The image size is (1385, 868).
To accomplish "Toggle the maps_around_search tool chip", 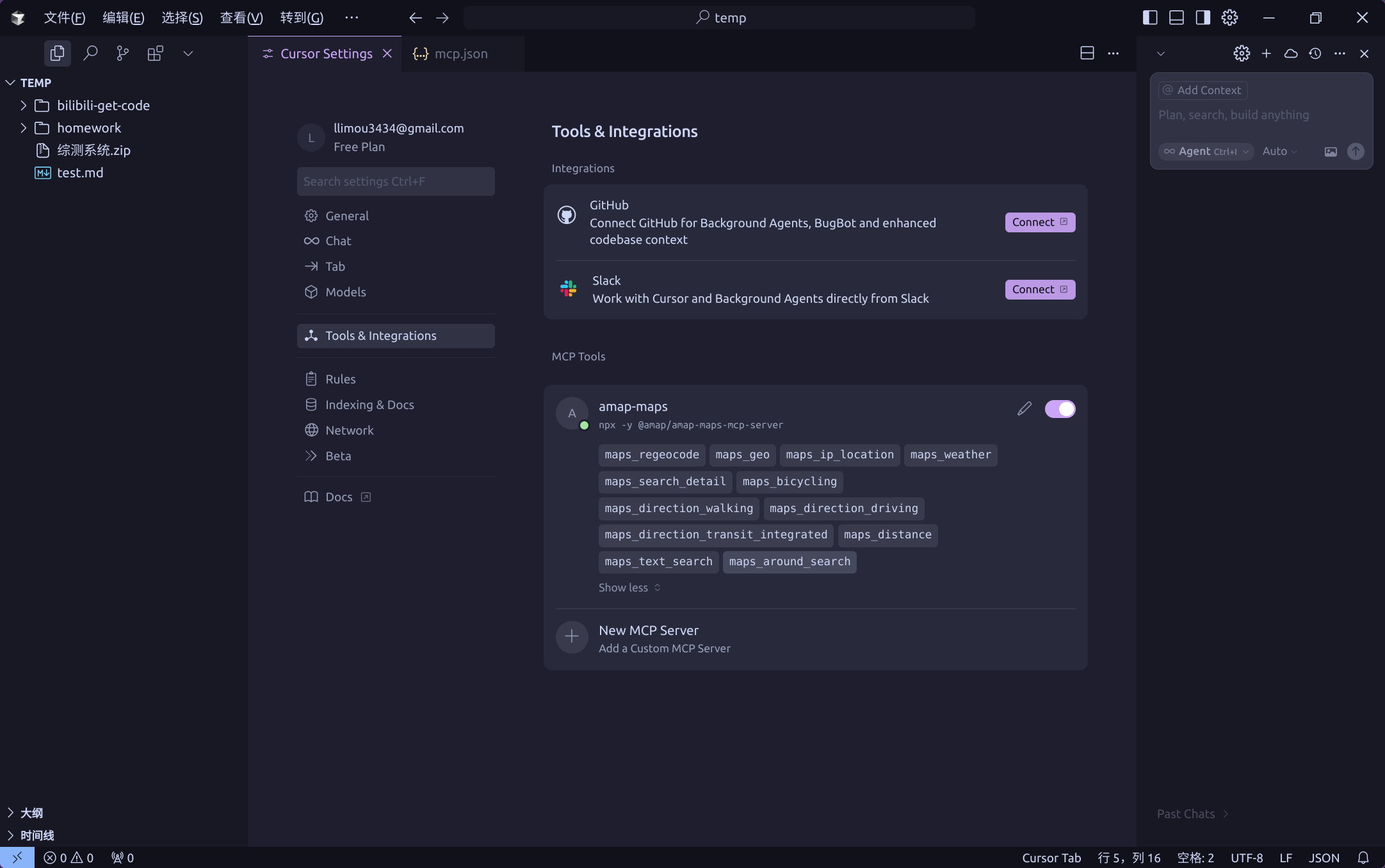I will 789,562.
